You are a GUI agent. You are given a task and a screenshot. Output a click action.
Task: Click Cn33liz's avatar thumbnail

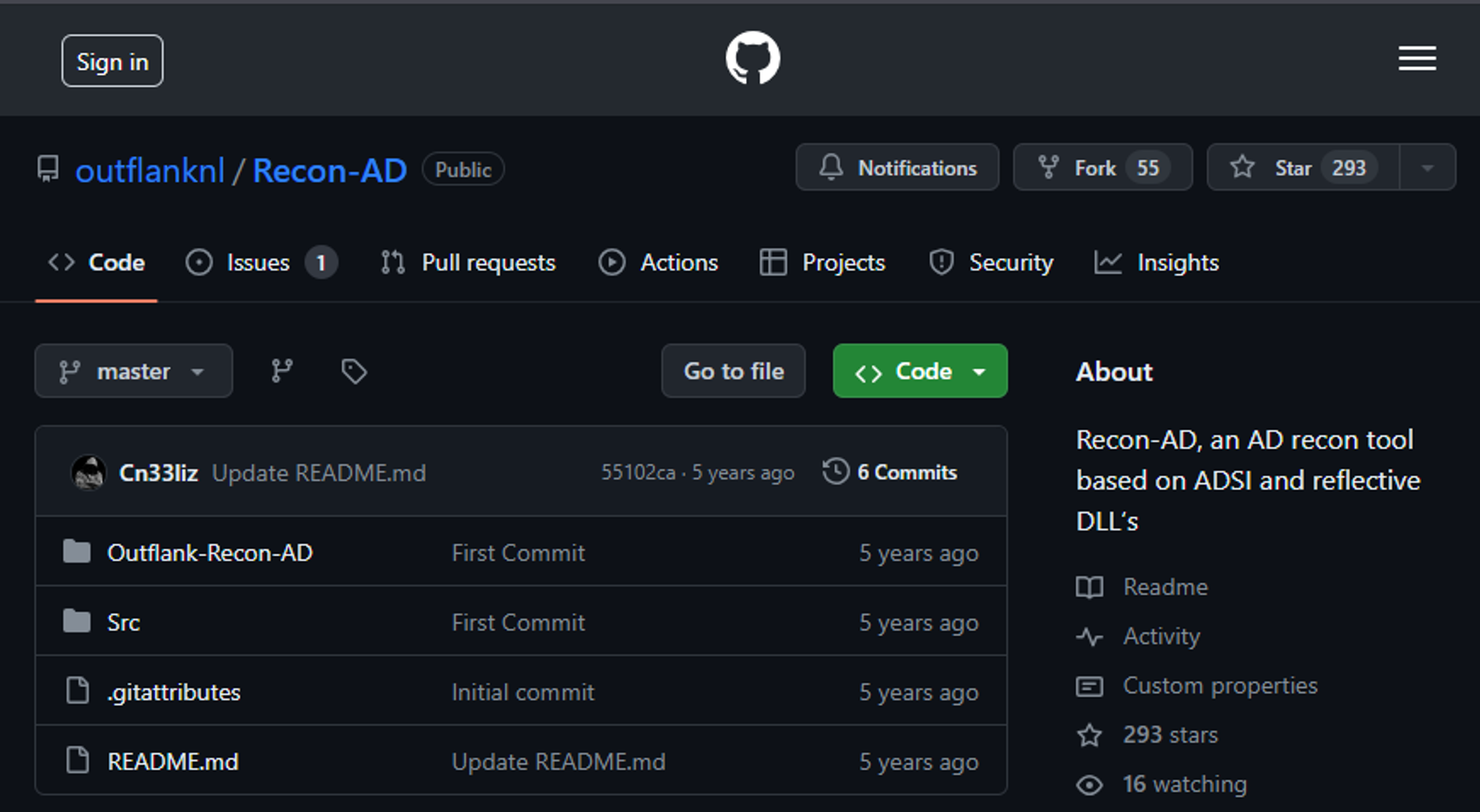point(88,473)
